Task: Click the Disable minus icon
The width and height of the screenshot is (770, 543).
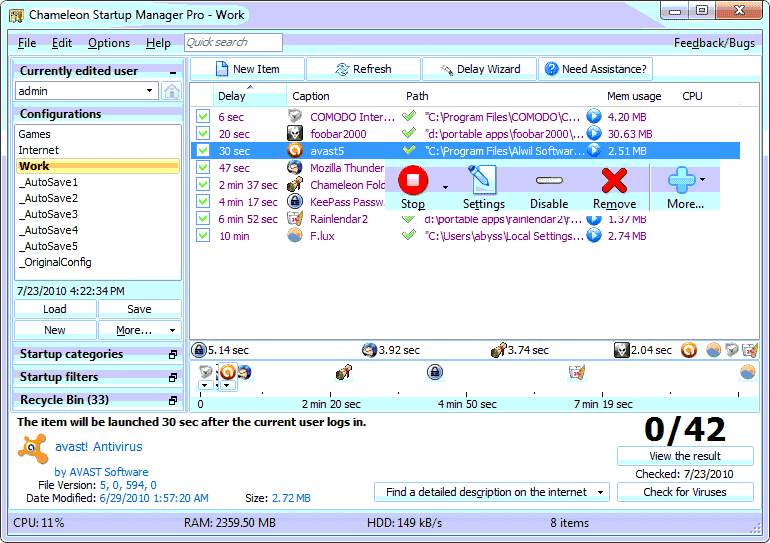Action: 549,180
